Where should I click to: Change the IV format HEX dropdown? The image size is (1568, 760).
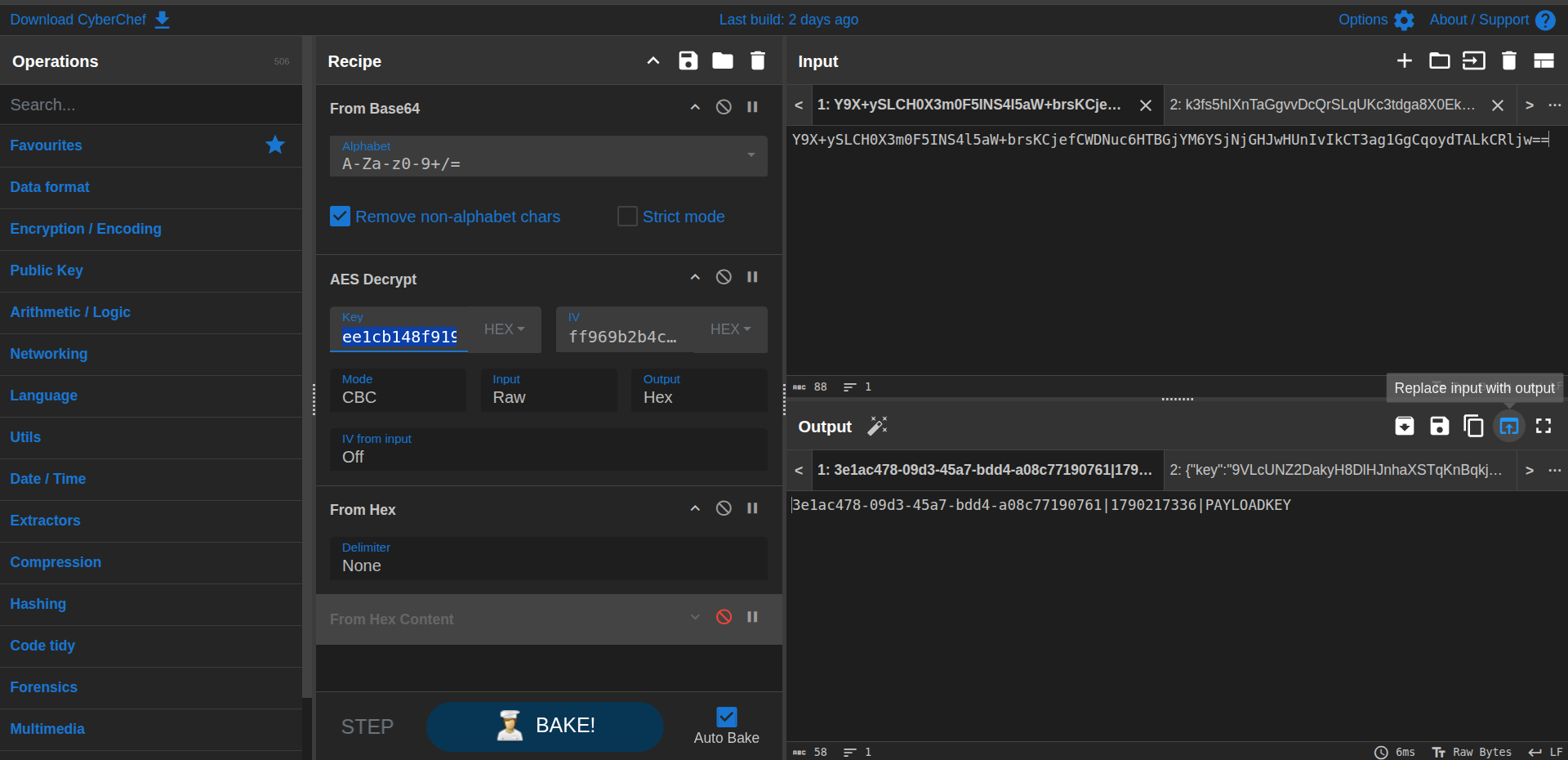731,329
